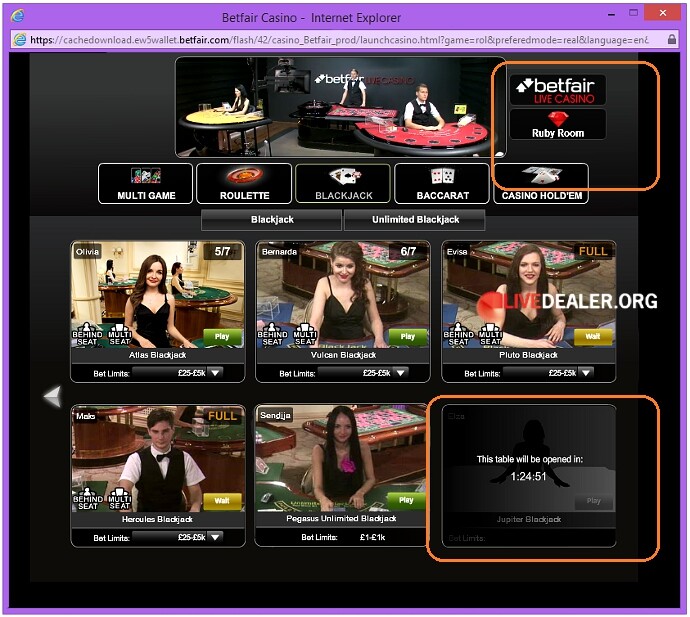The image size is (690, 617).
Task: Switch to the Unlimited Blackjack sub-tab
Action: pyautogui.click(x=415, y=220)
